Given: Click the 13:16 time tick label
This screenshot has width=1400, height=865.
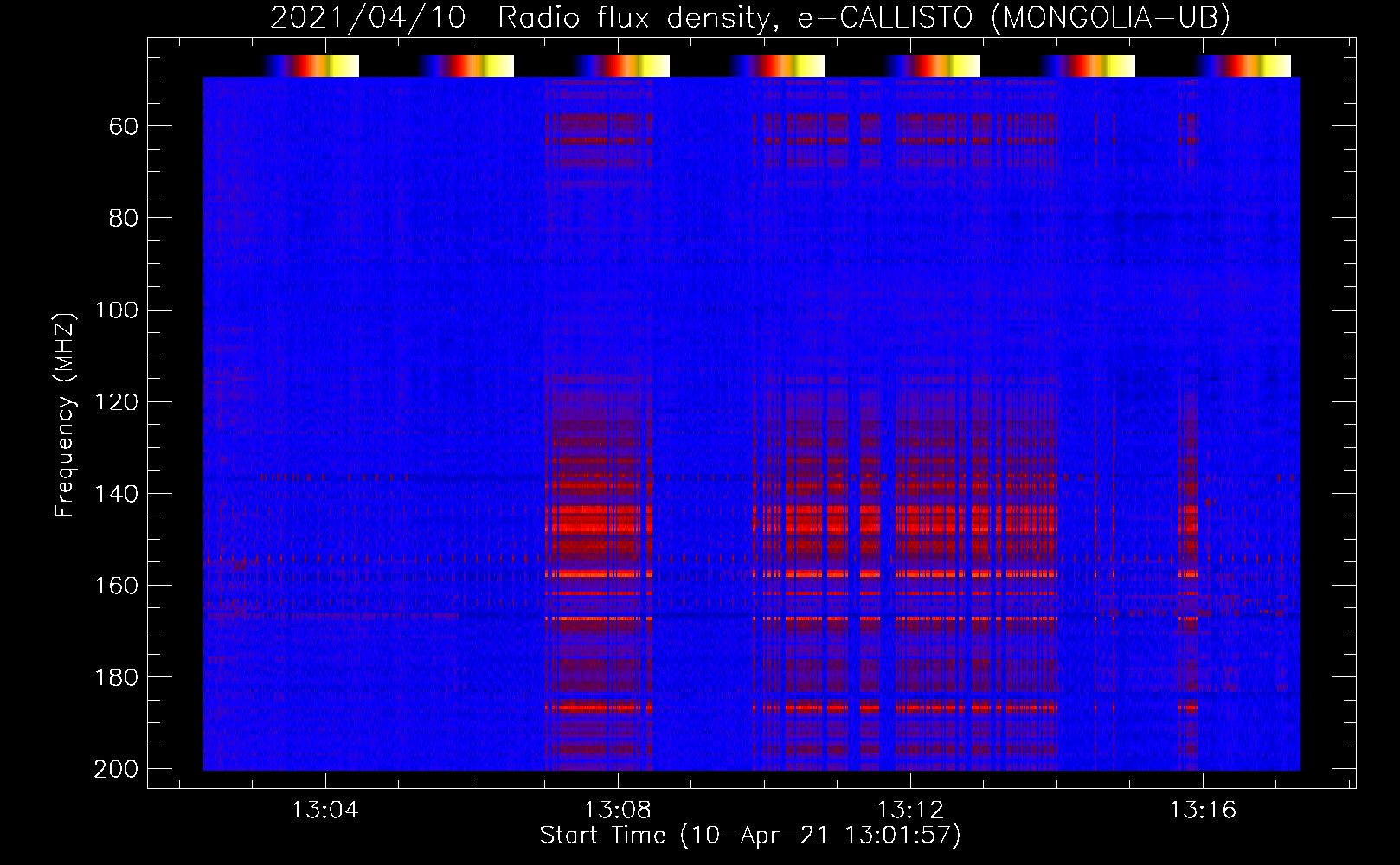Looking at the screenshot, I should (1203, 811).
